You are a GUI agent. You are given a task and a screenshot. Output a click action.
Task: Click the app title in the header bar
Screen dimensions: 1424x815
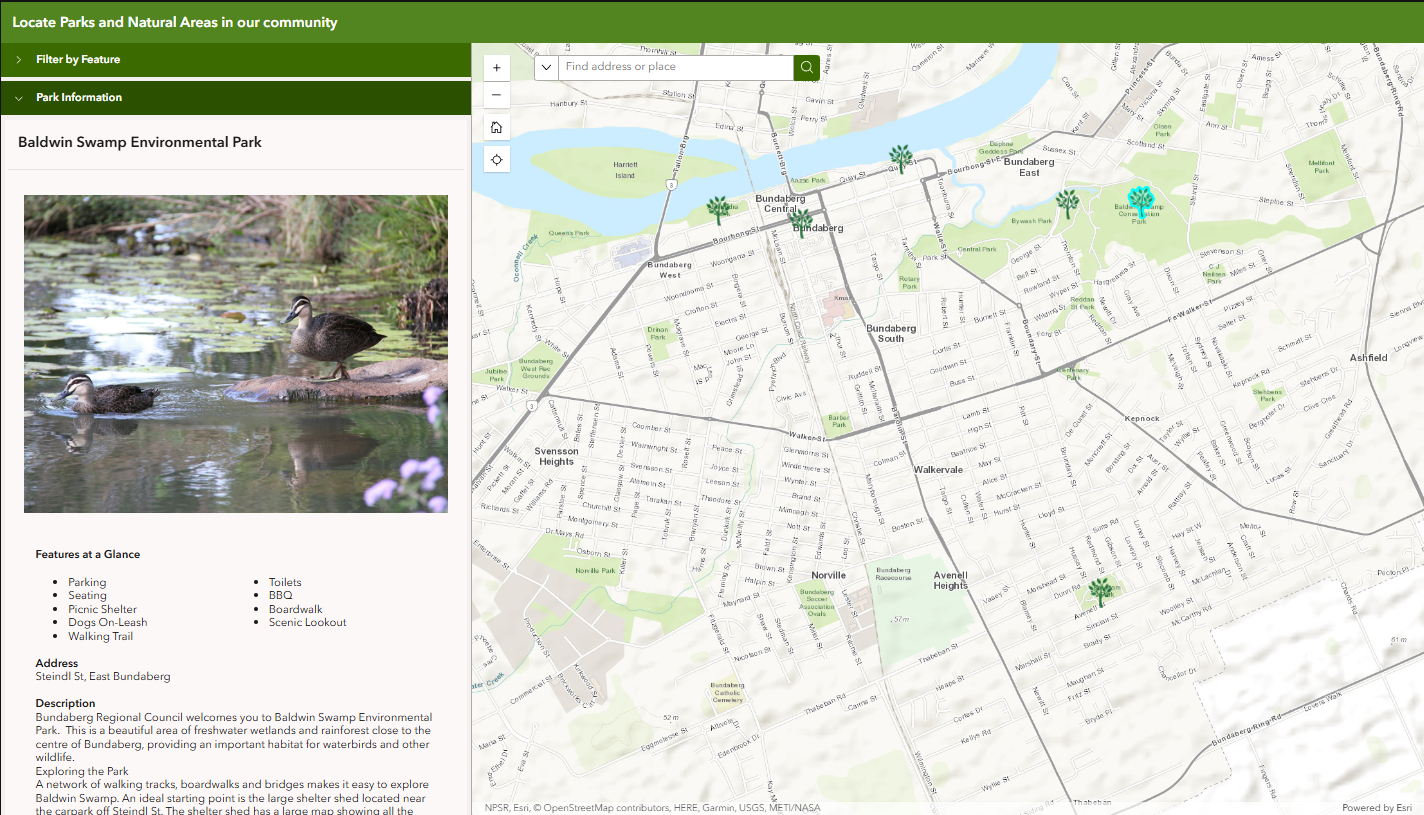click(175, 22)
